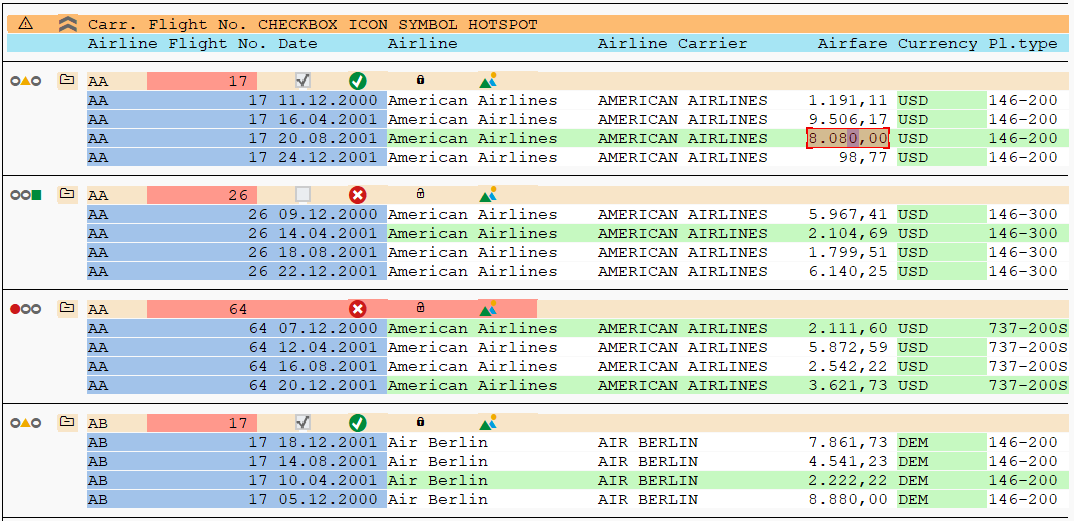
Task: Click yellow traffic light for AA 17
Action: [25, 81]
